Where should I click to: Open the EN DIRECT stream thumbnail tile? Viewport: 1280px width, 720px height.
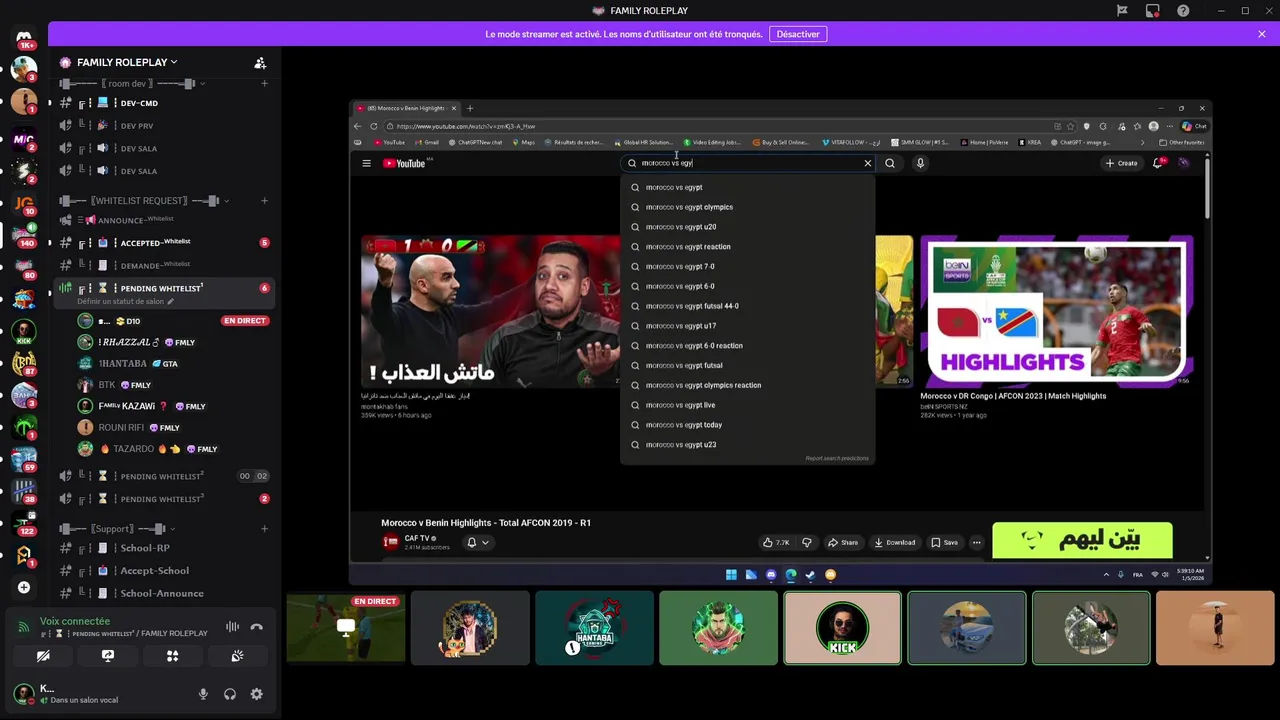pos(346,628)
